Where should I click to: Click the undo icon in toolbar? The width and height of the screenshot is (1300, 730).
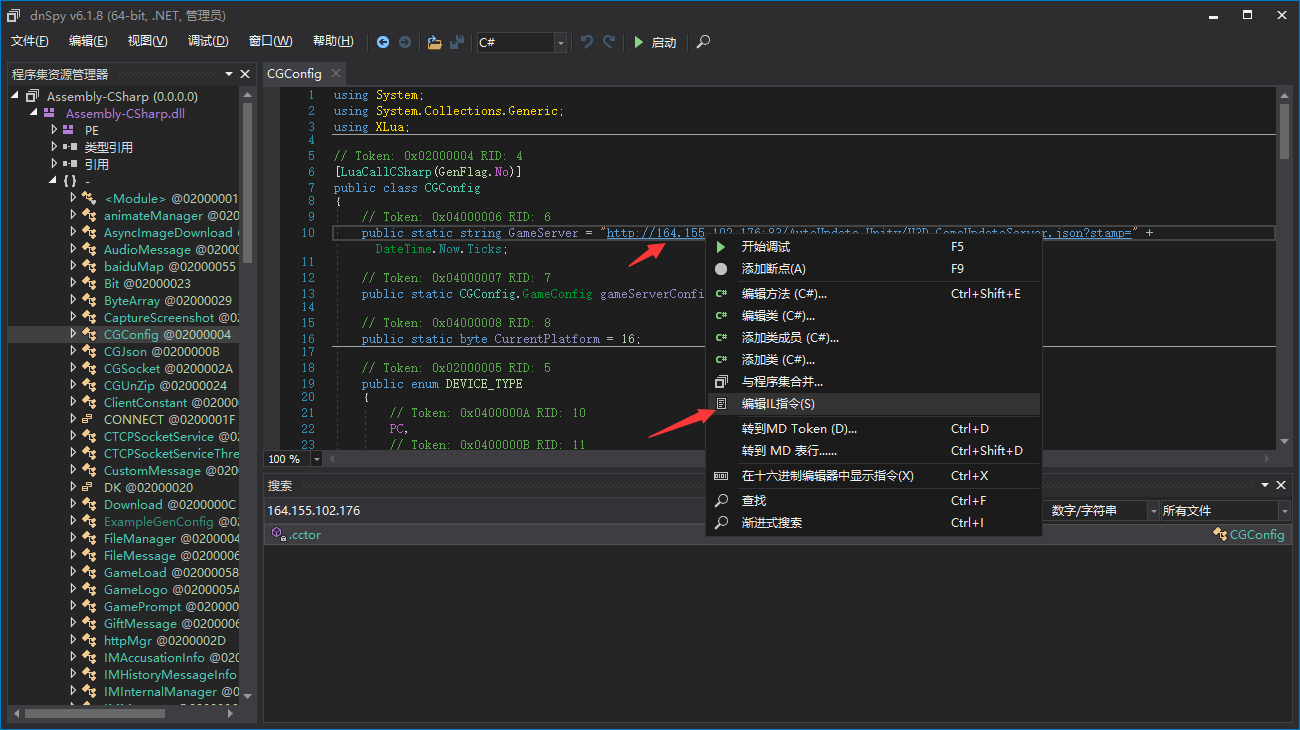click(x=587, y=42)
